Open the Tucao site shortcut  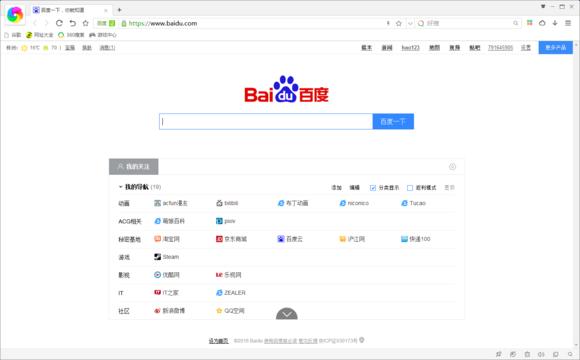(414, 203)
